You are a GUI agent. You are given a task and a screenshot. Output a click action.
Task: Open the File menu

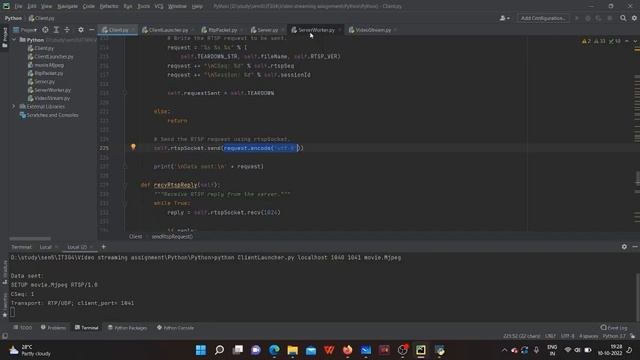click(18, 6)
